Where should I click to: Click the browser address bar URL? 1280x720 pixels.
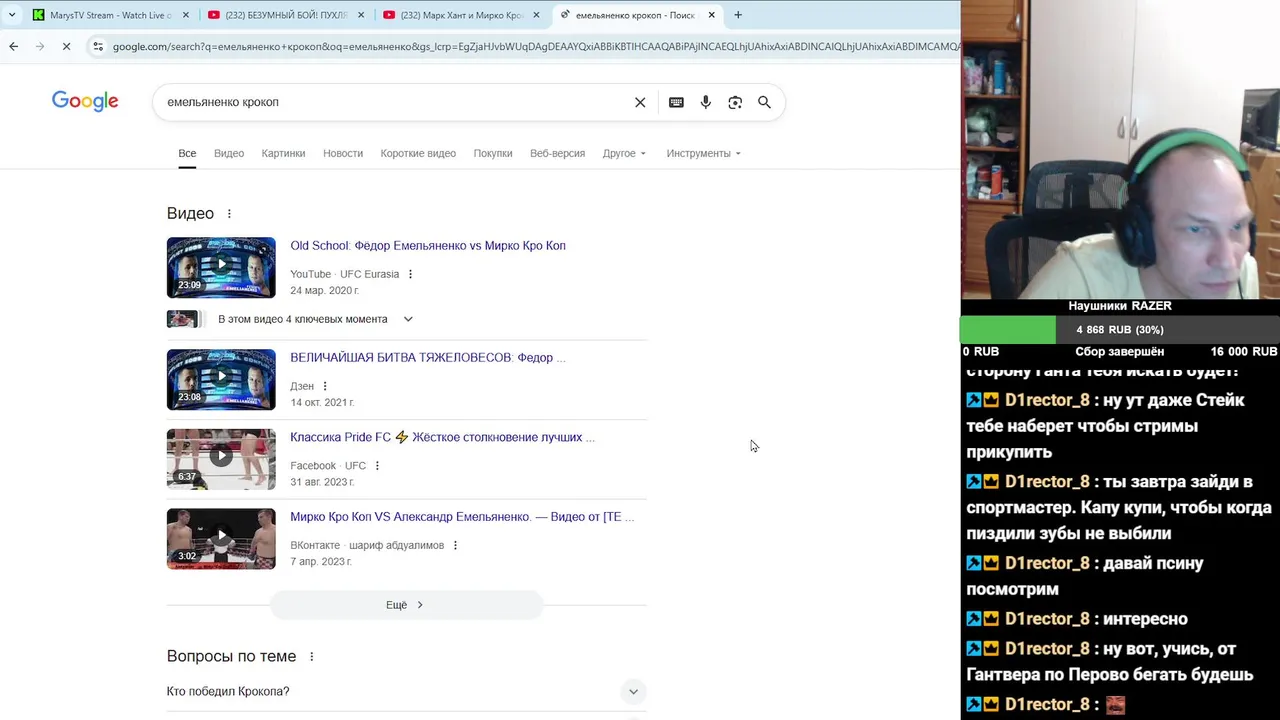(x=535, y=46)
